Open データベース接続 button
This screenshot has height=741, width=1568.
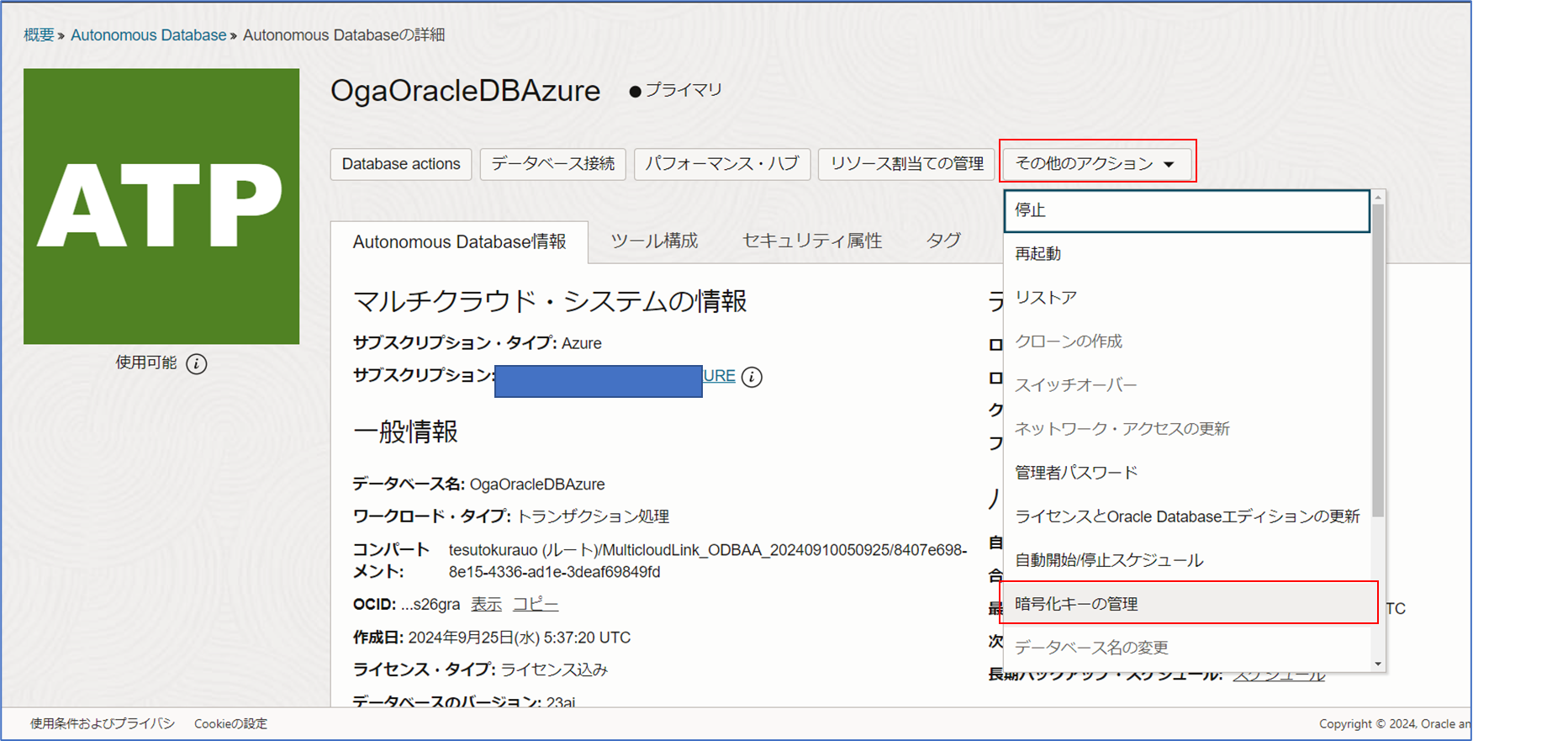pyautogui.click(x=553, y=164)
